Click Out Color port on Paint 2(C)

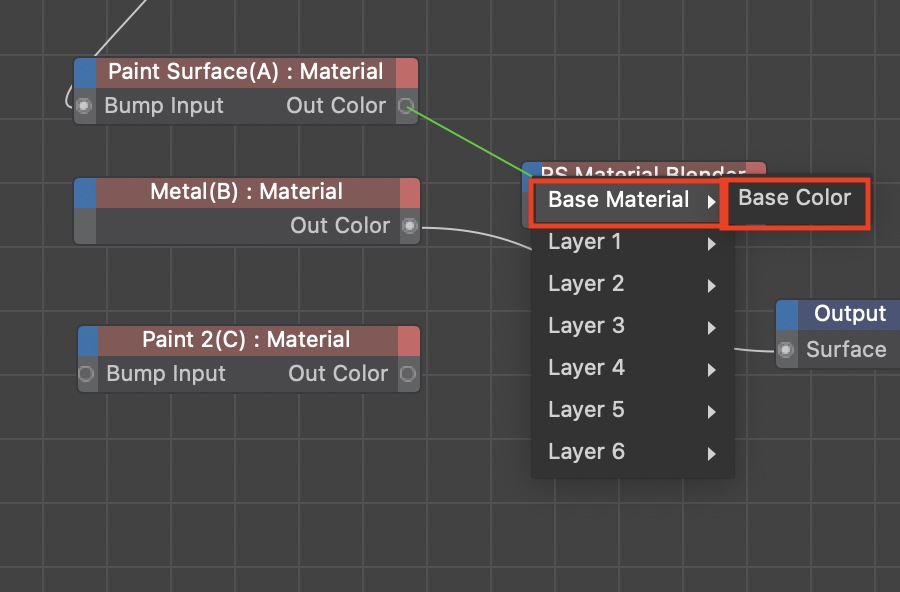(x=408, y=374)
